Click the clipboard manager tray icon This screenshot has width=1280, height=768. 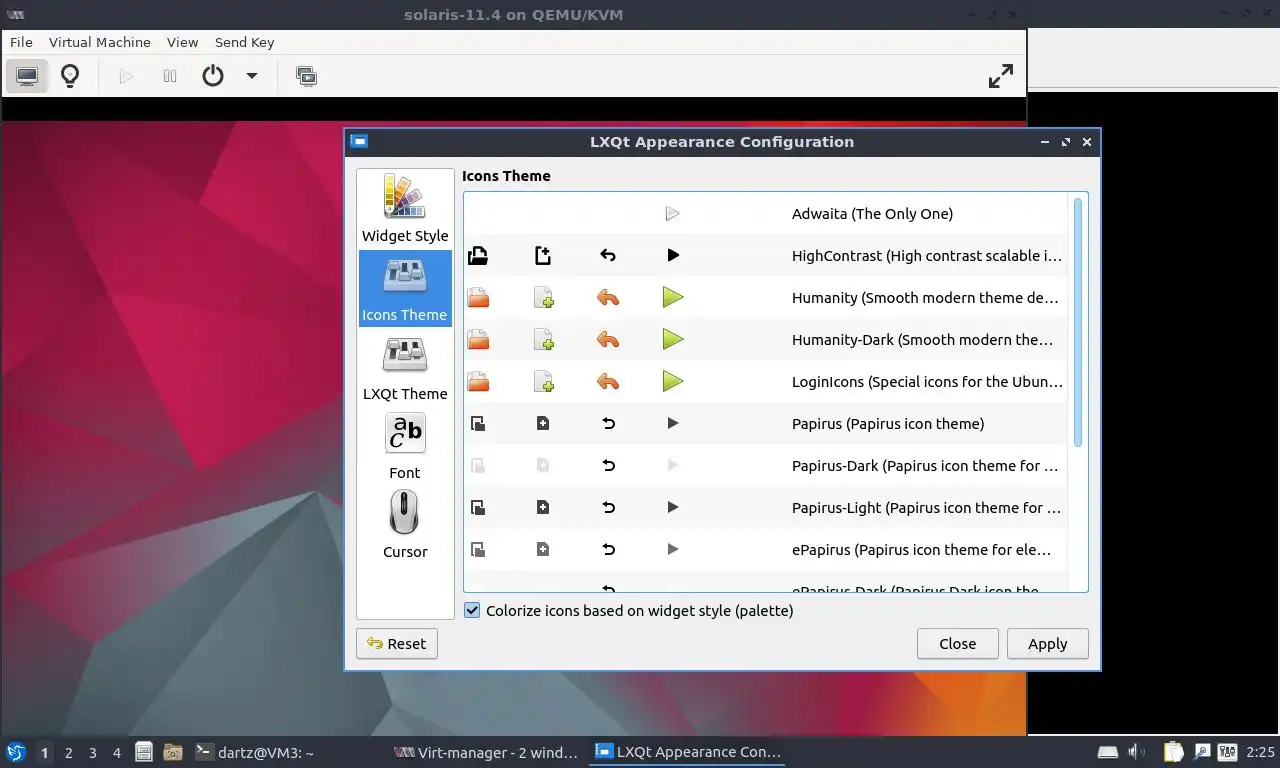coord(1173,752)
